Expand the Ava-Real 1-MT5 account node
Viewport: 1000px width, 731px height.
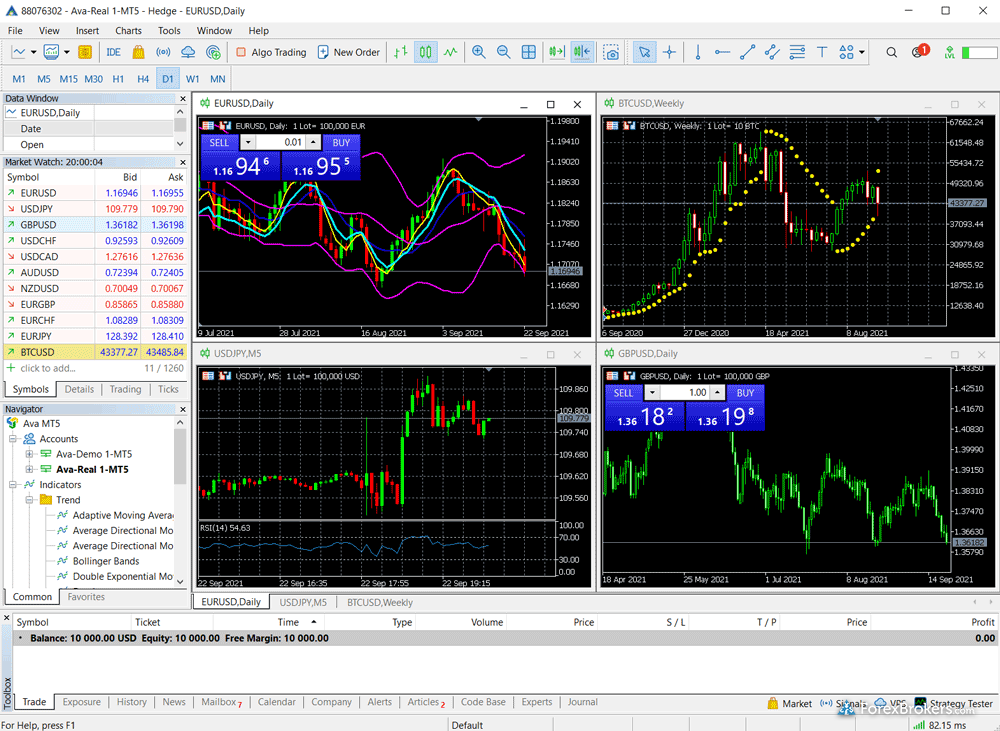29,469
